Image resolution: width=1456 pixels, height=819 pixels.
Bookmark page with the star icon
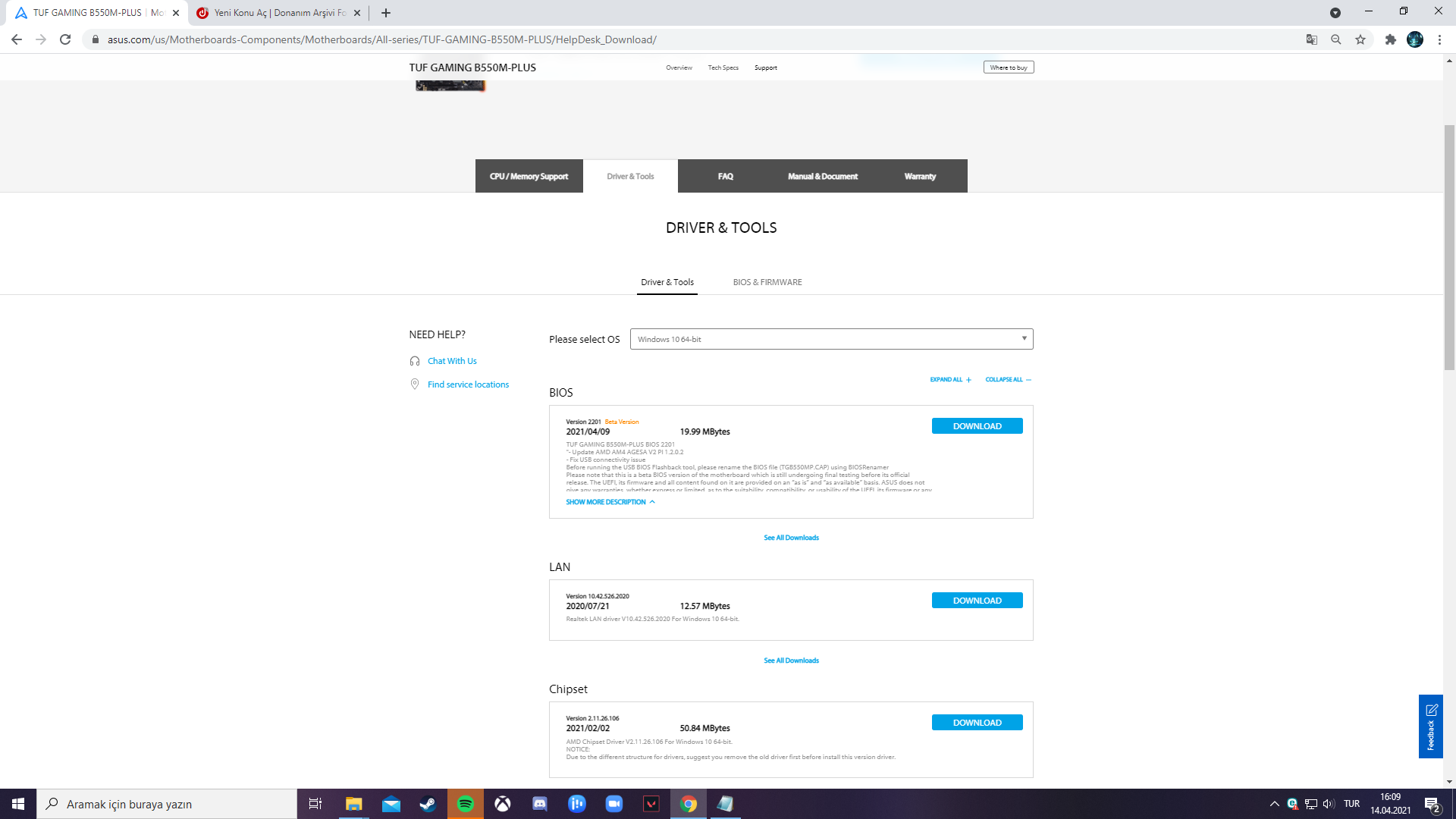[1360, 39]
